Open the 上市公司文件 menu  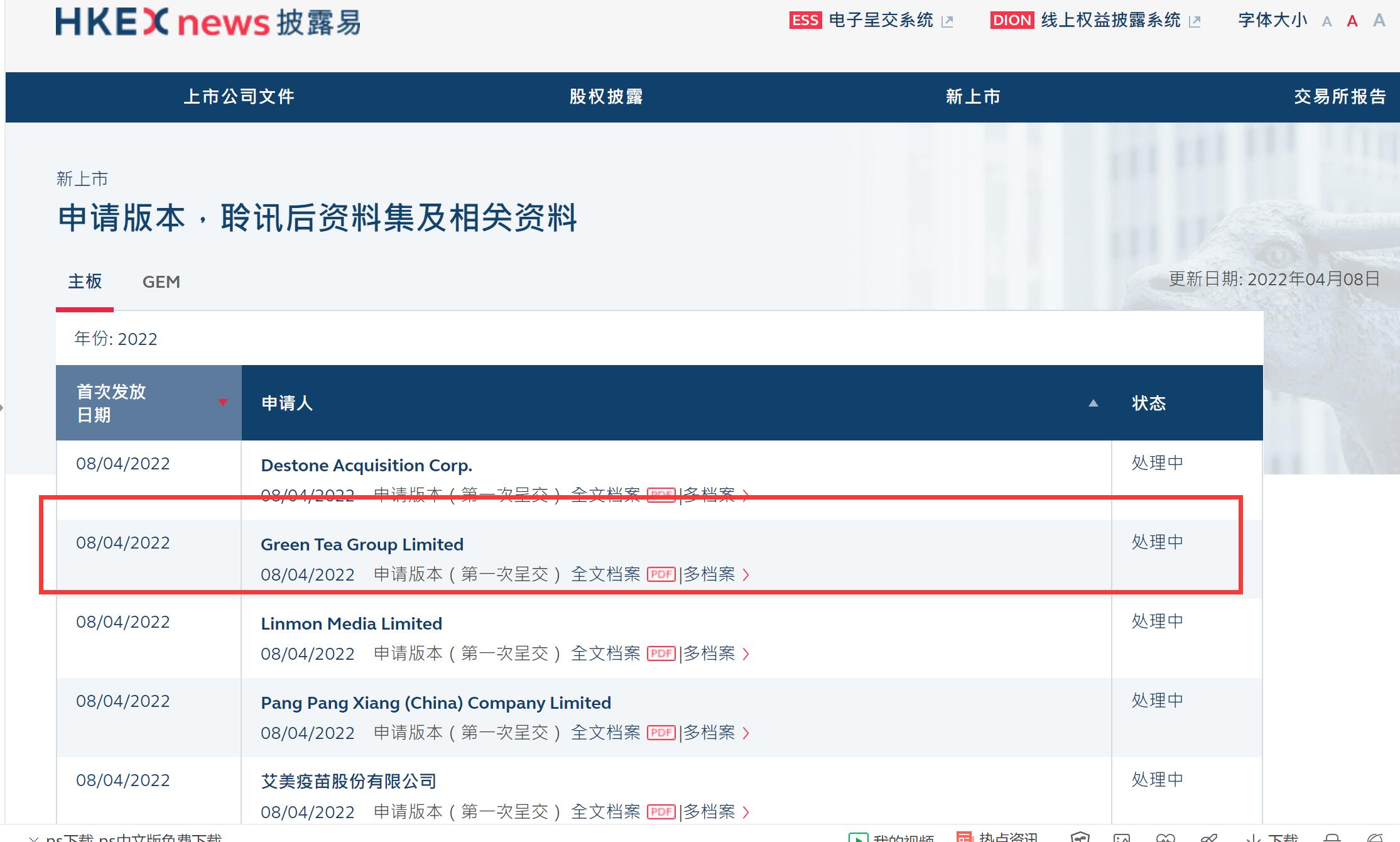239,97
